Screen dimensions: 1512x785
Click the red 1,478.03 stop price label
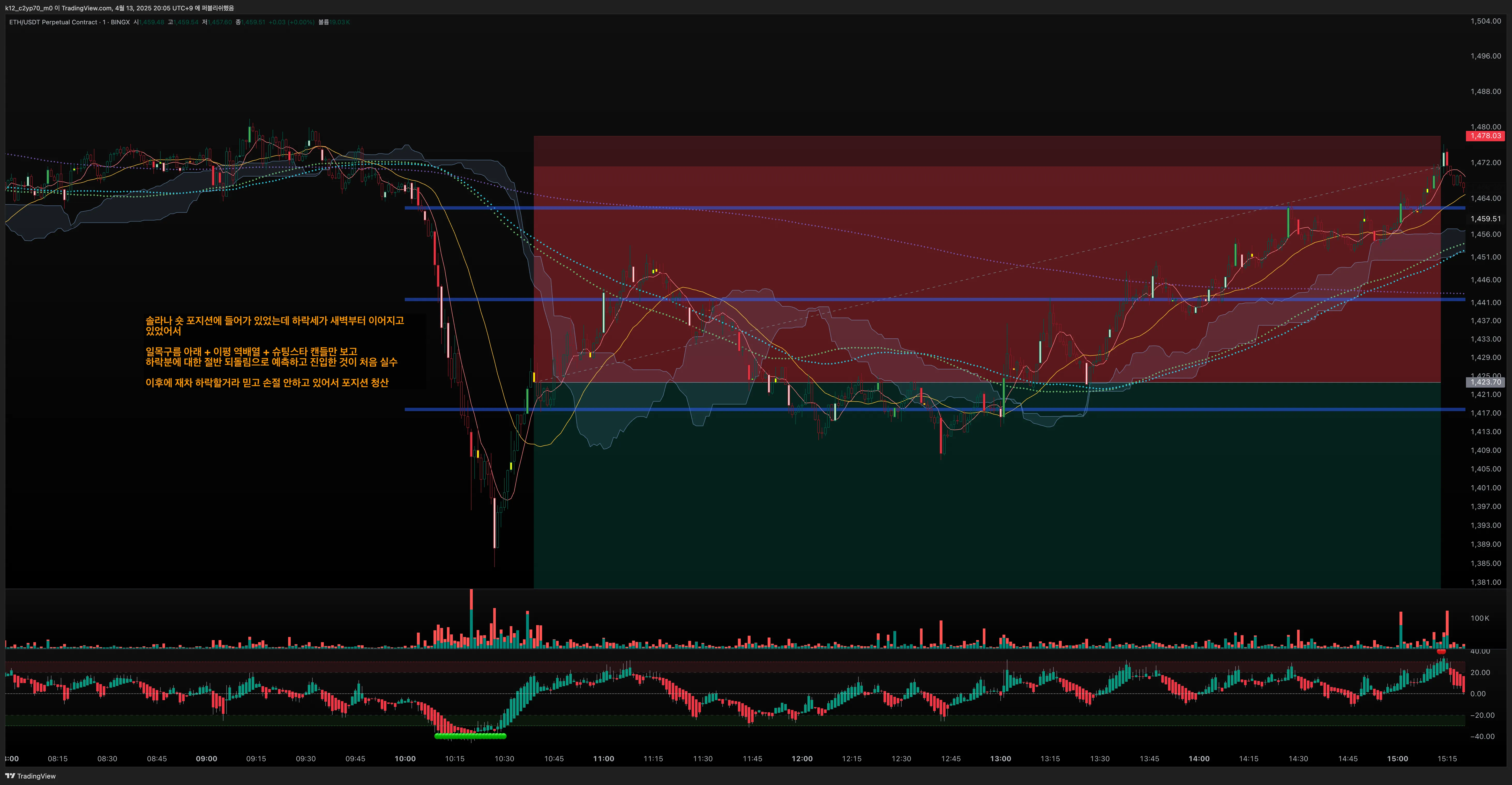[x=1485, y=136]
